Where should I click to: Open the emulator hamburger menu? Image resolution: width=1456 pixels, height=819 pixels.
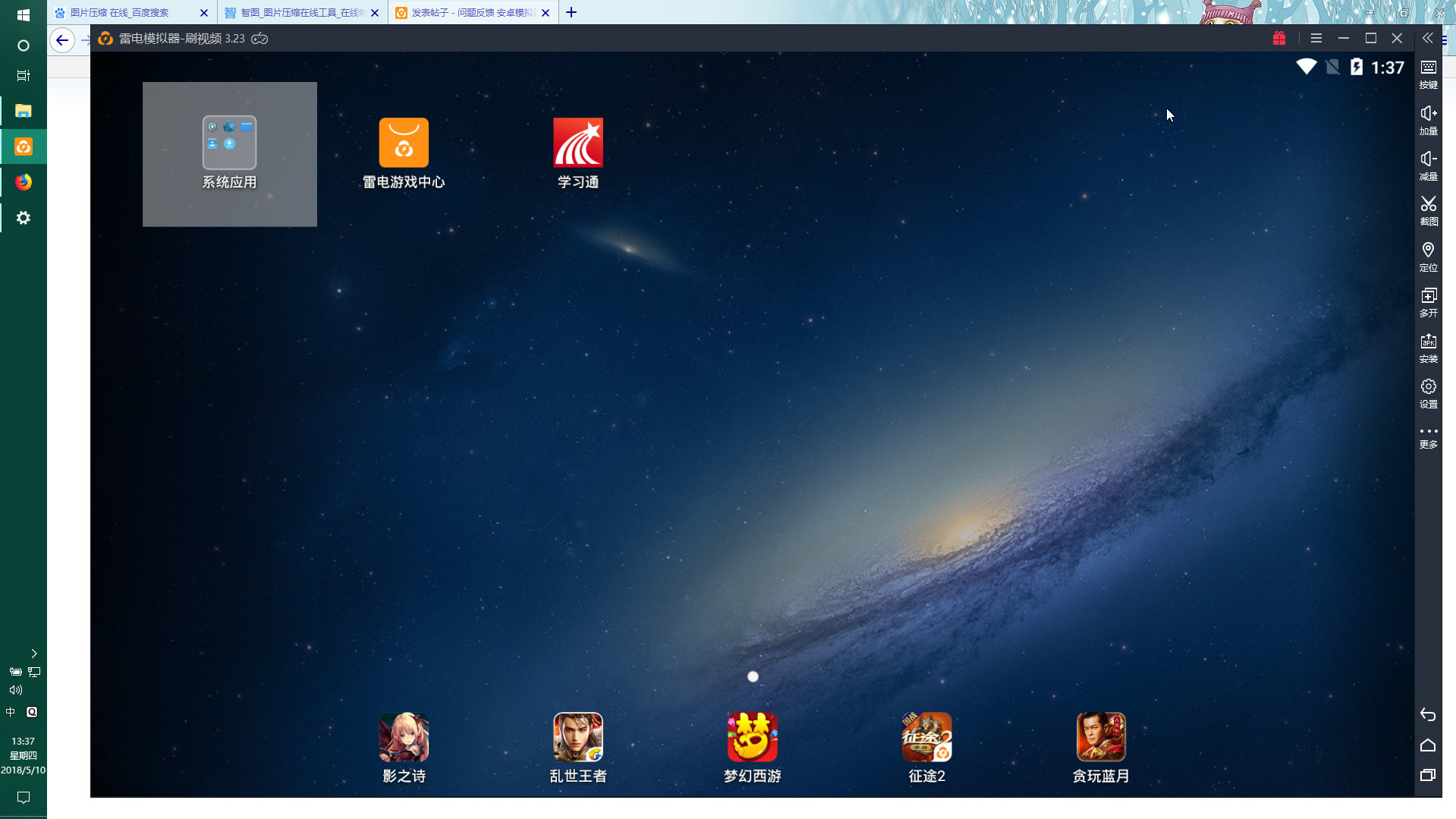(x=1316, y=38)
